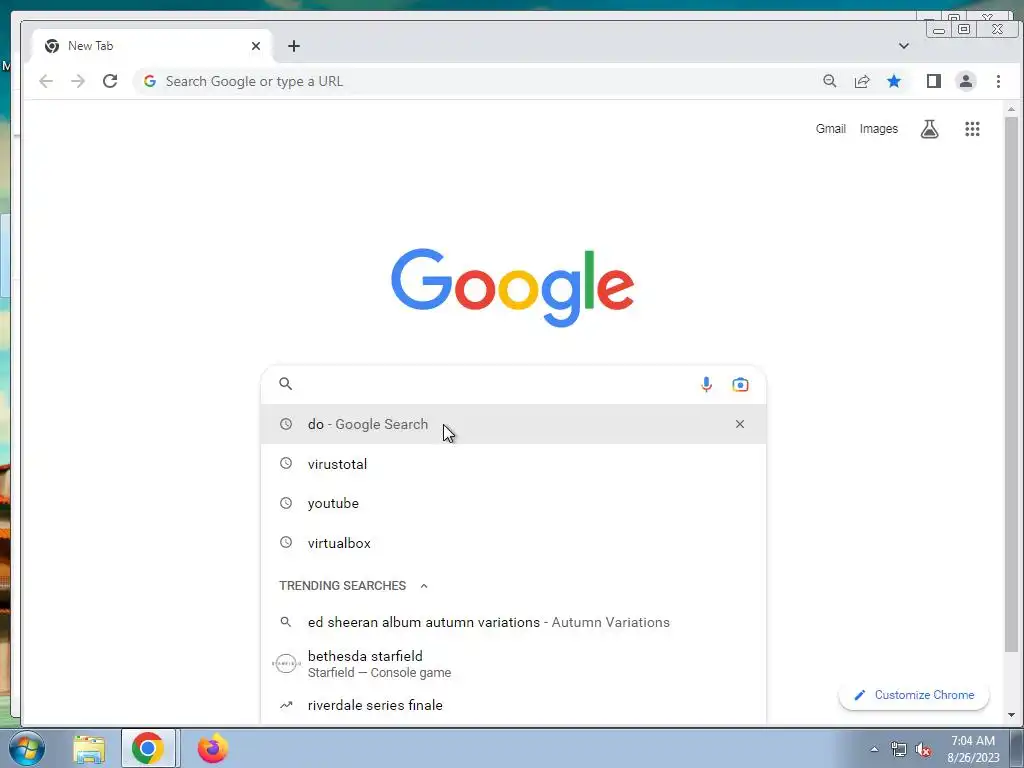
Task: Open Windows Explorer from the taskbar
Action: coord(89,748)
